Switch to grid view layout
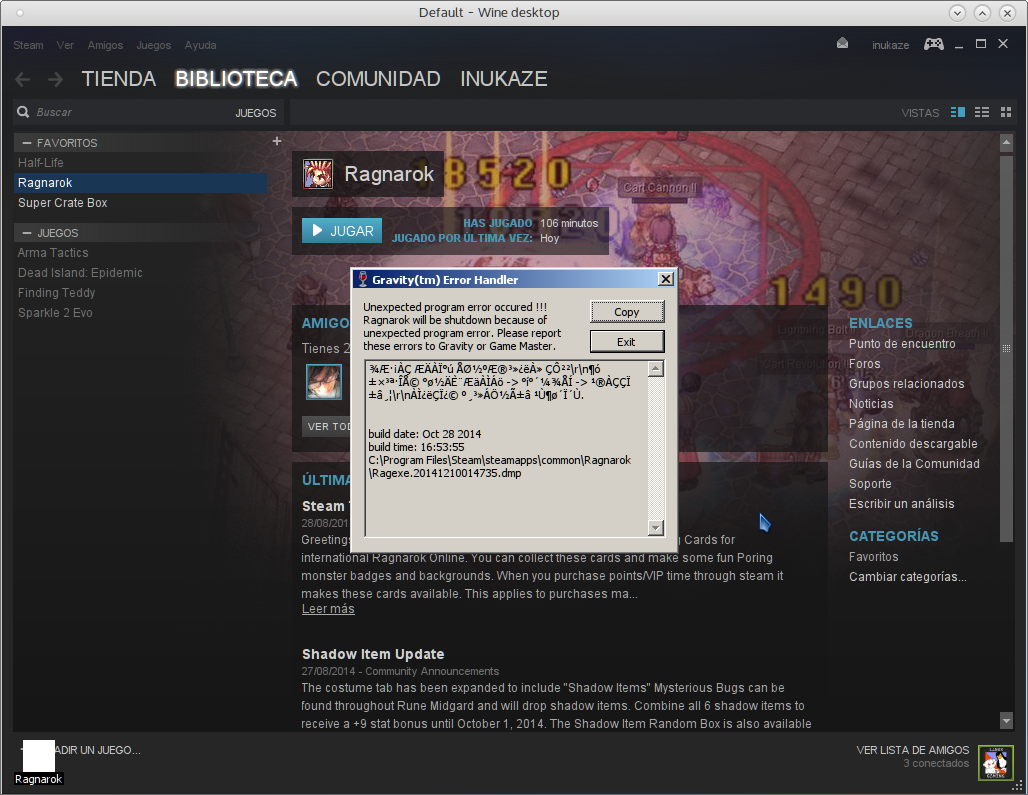Image resolution: width=1028 pixels, height=795 pixels. click(x=1006, y=112)
